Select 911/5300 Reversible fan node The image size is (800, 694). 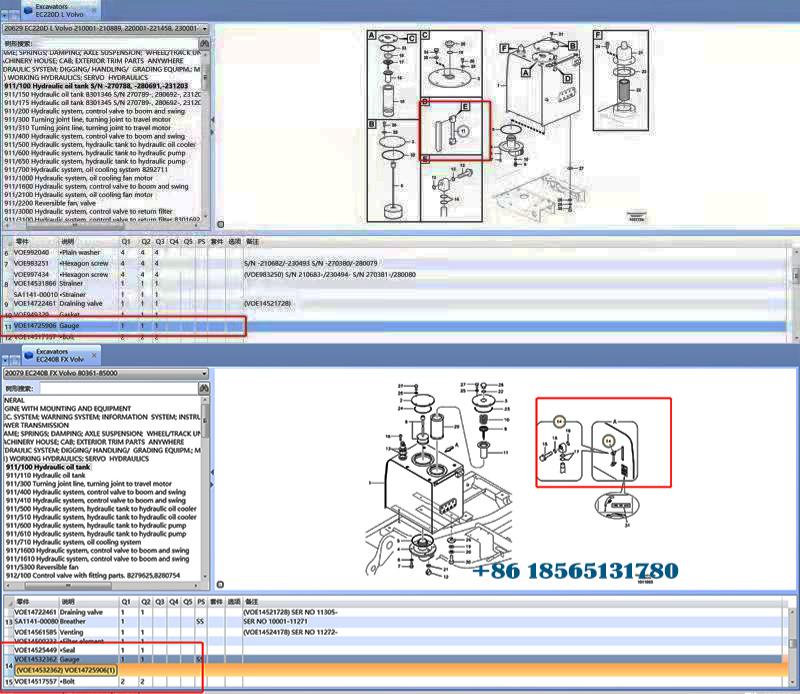coord(42,567)
